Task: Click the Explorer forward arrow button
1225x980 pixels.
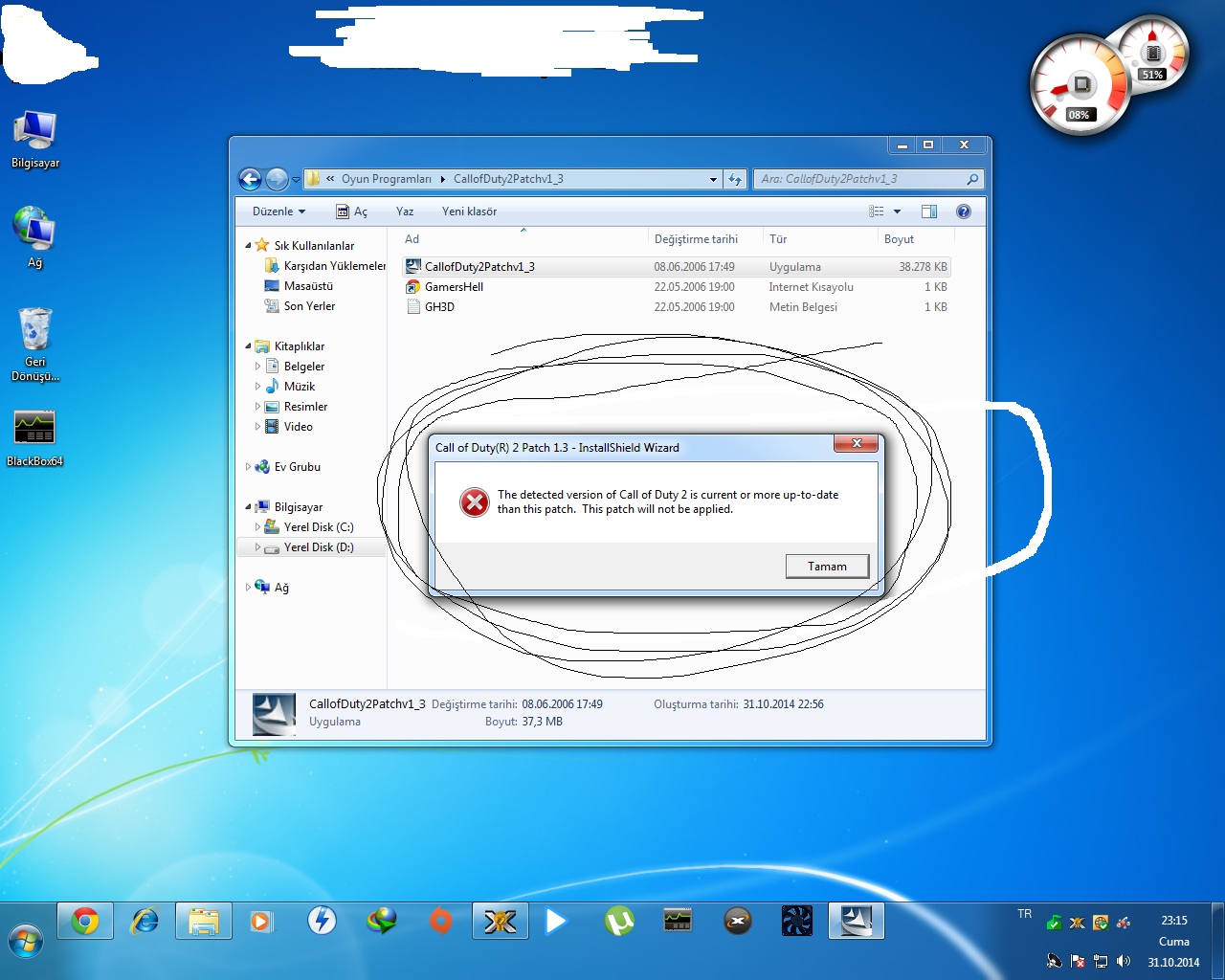Action: tap(277, 179)
